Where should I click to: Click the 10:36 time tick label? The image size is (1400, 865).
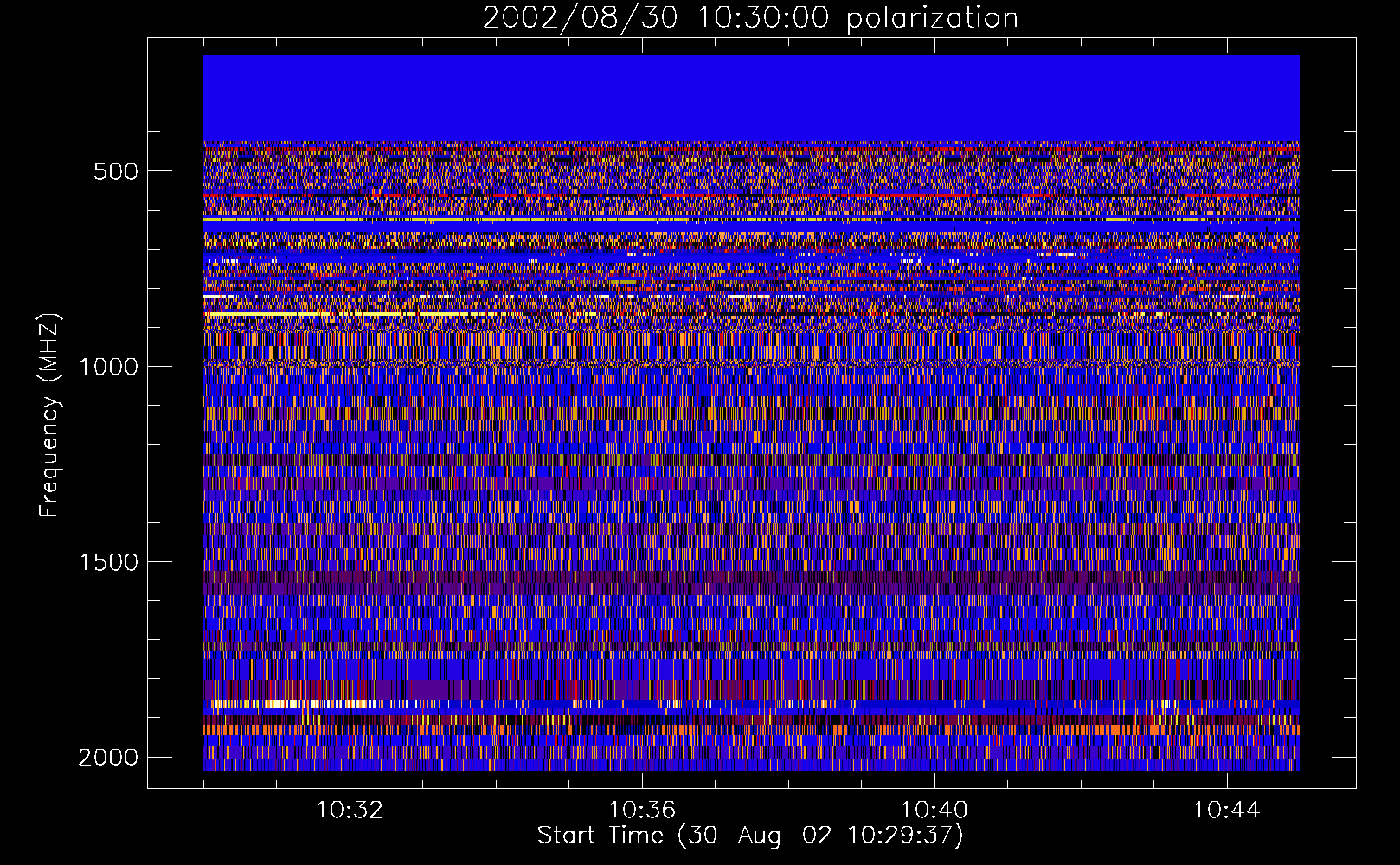[642, 811]
